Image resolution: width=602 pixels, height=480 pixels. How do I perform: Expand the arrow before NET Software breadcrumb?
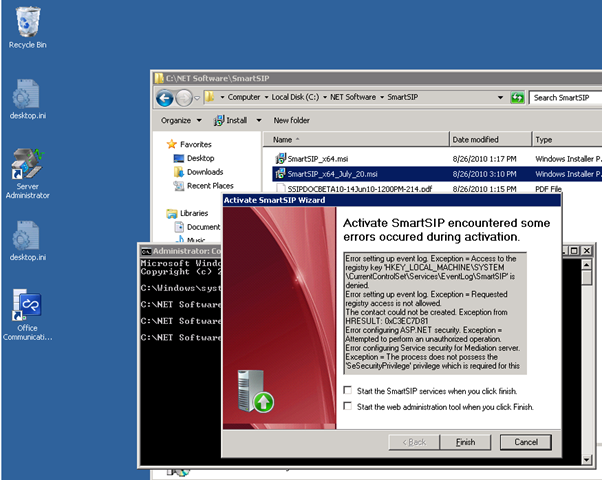pyautogui.click(x=325, y=97)
